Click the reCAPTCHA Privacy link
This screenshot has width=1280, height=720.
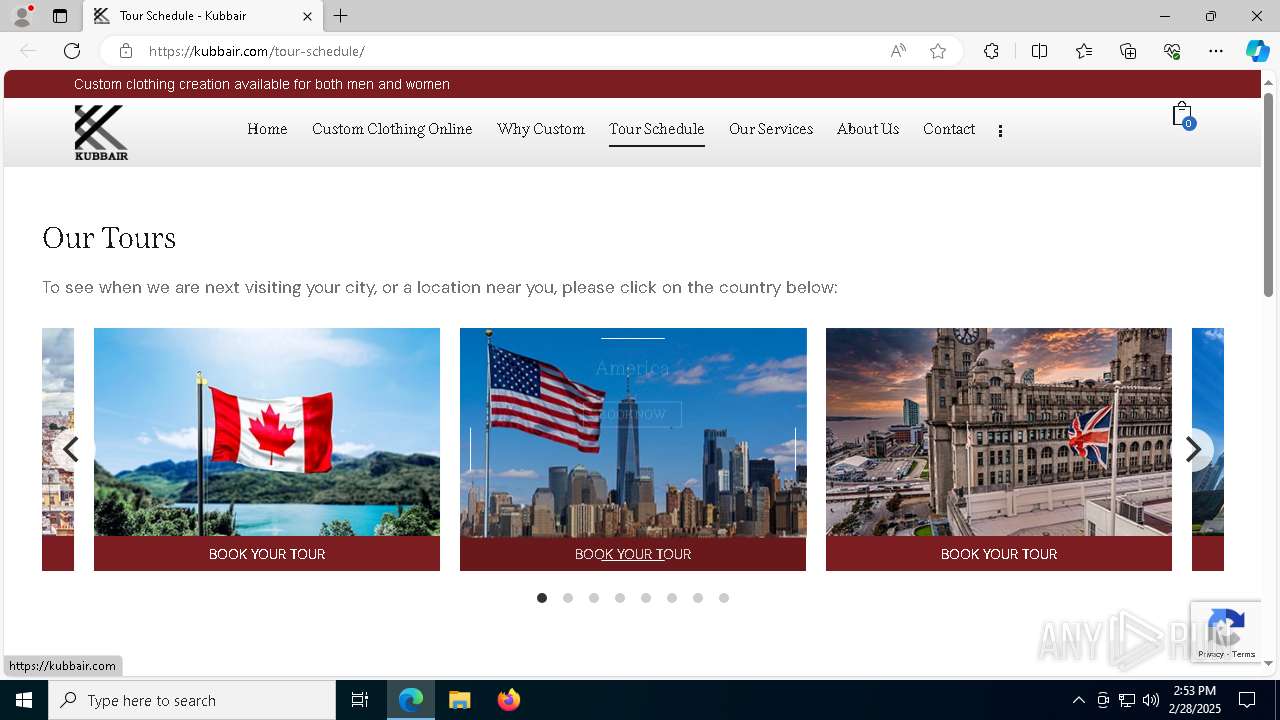[1211, 654]
